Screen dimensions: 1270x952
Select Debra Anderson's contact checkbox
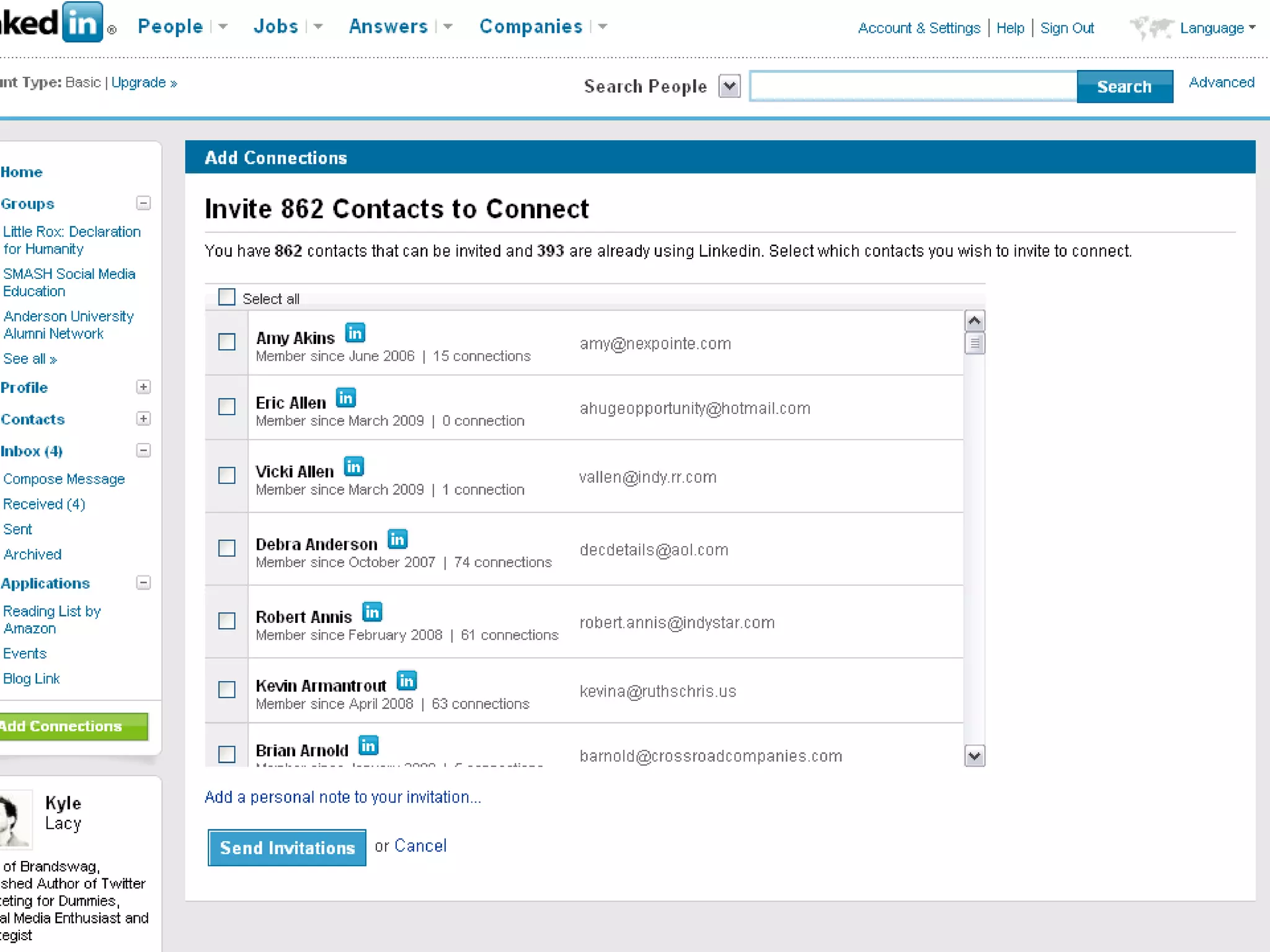click(x=227, y=548)
